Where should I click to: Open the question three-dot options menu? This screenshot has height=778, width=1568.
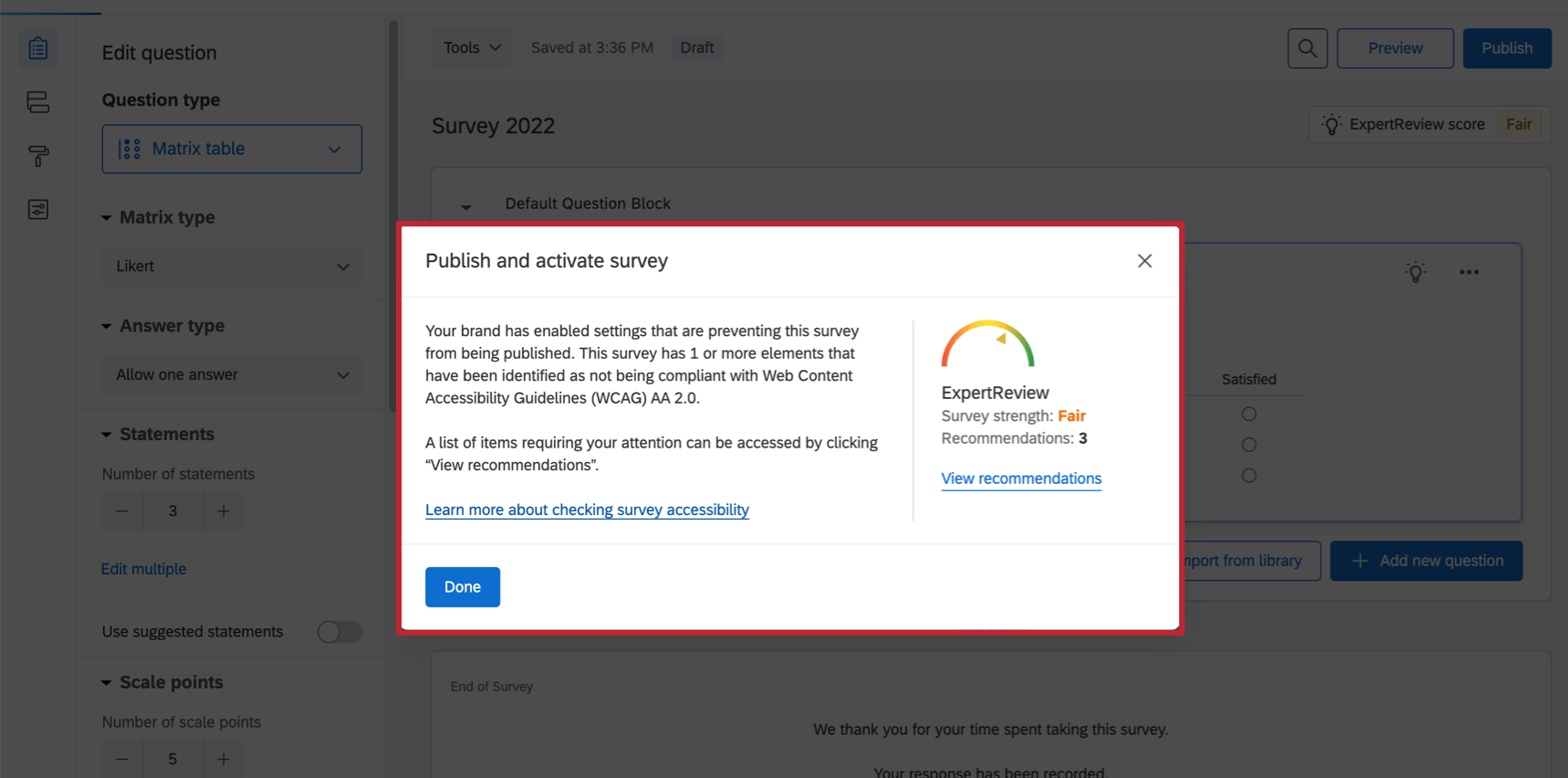1469,272
